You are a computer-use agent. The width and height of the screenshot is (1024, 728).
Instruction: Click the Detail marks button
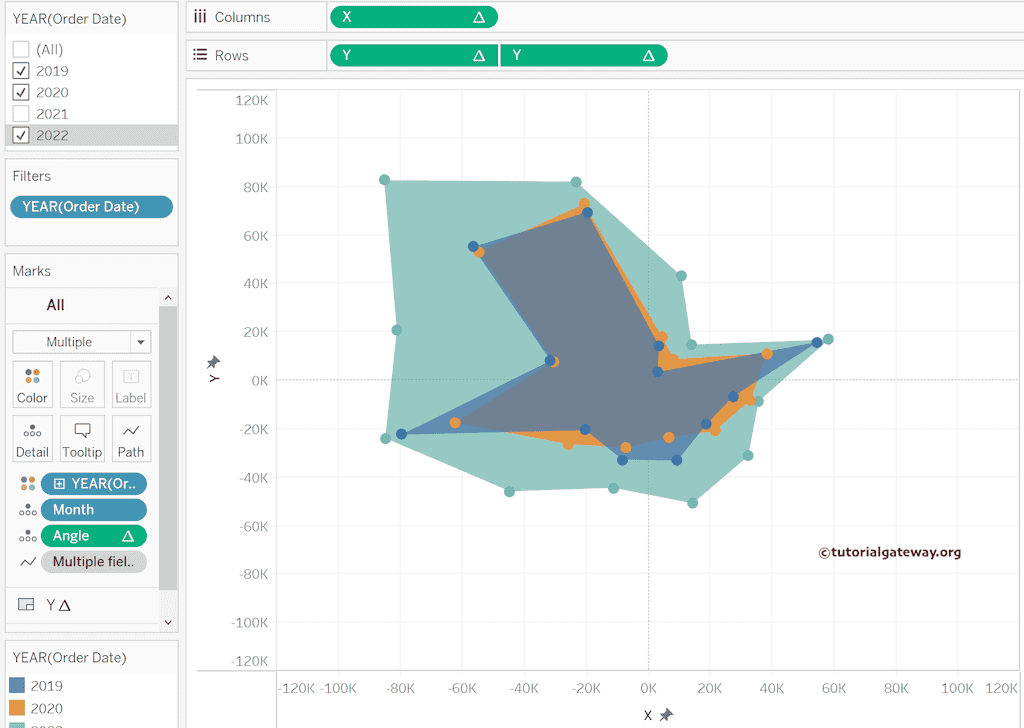[x=32, y=439]
